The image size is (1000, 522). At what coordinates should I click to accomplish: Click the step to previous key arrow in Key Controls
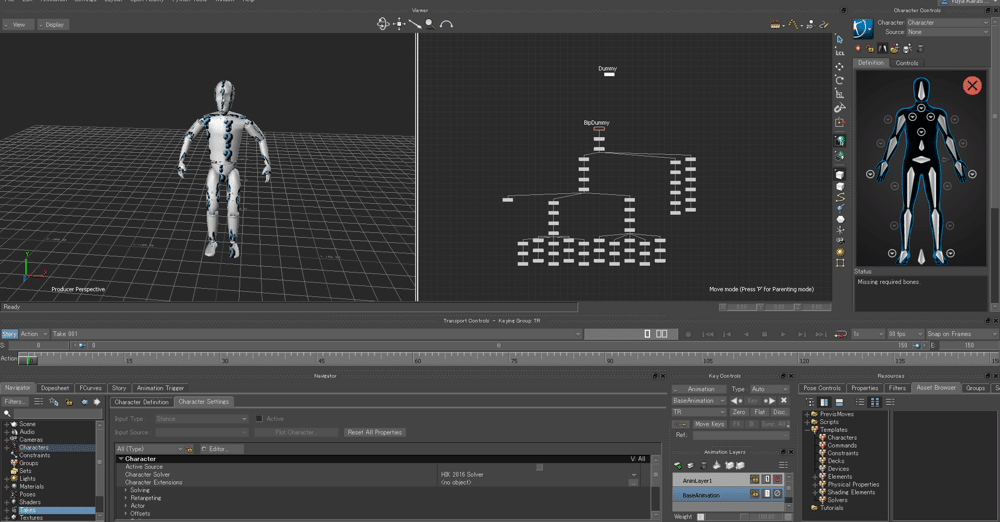pyautogui.click(x=736, y=401)
